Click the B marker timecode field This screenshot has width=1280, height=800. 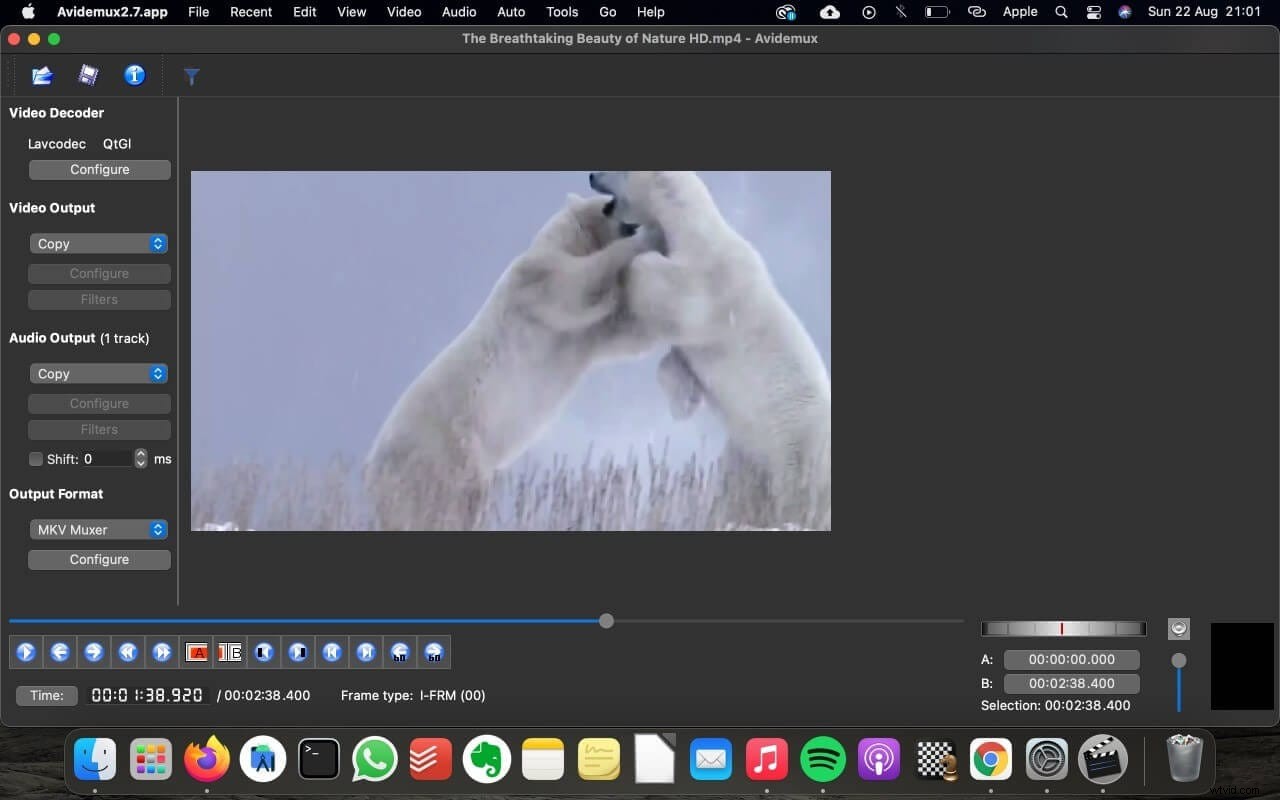coord(1072,683)
